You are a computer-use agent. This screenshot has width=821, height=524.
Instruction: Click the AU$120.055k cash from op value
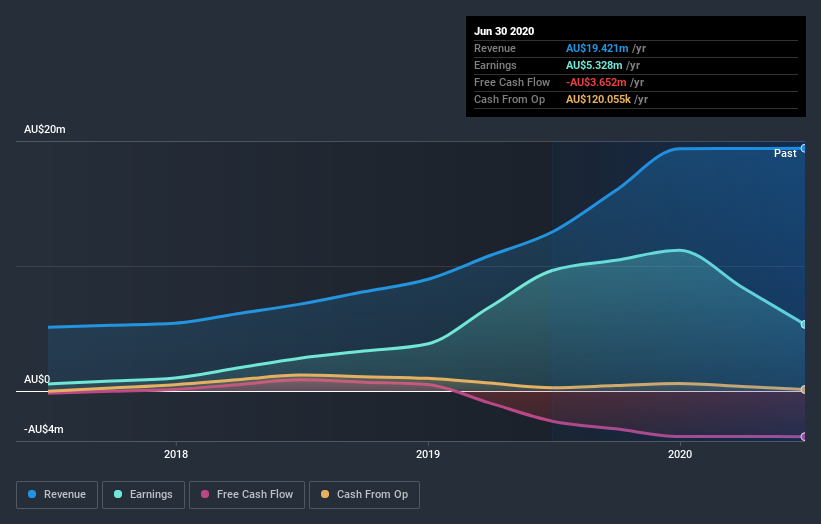pos(598,99)
